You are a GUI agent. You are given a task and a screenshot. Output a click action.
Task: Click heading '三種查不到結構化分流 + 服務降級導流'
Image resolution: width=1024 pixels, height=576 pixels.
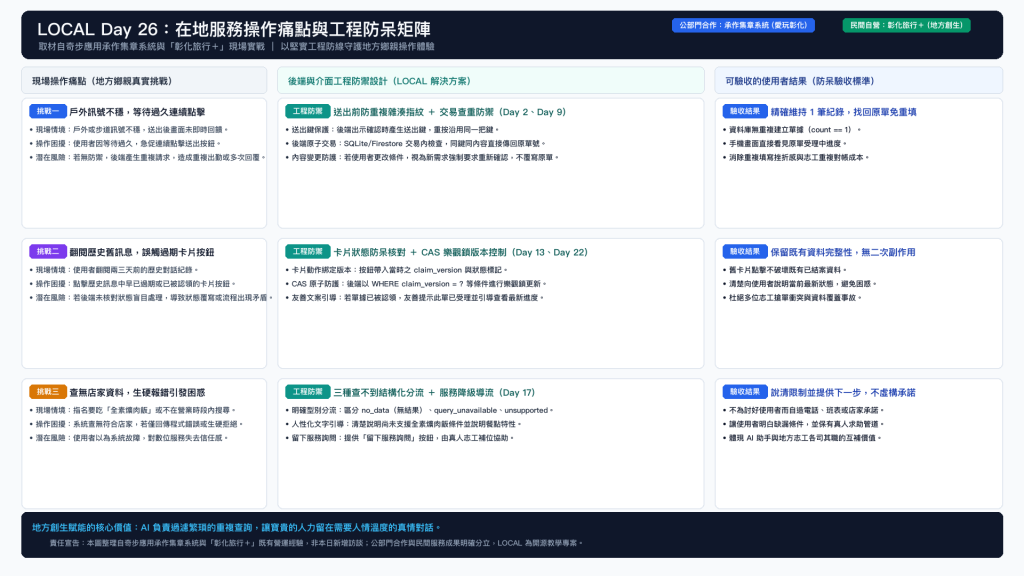coord(434,392)
